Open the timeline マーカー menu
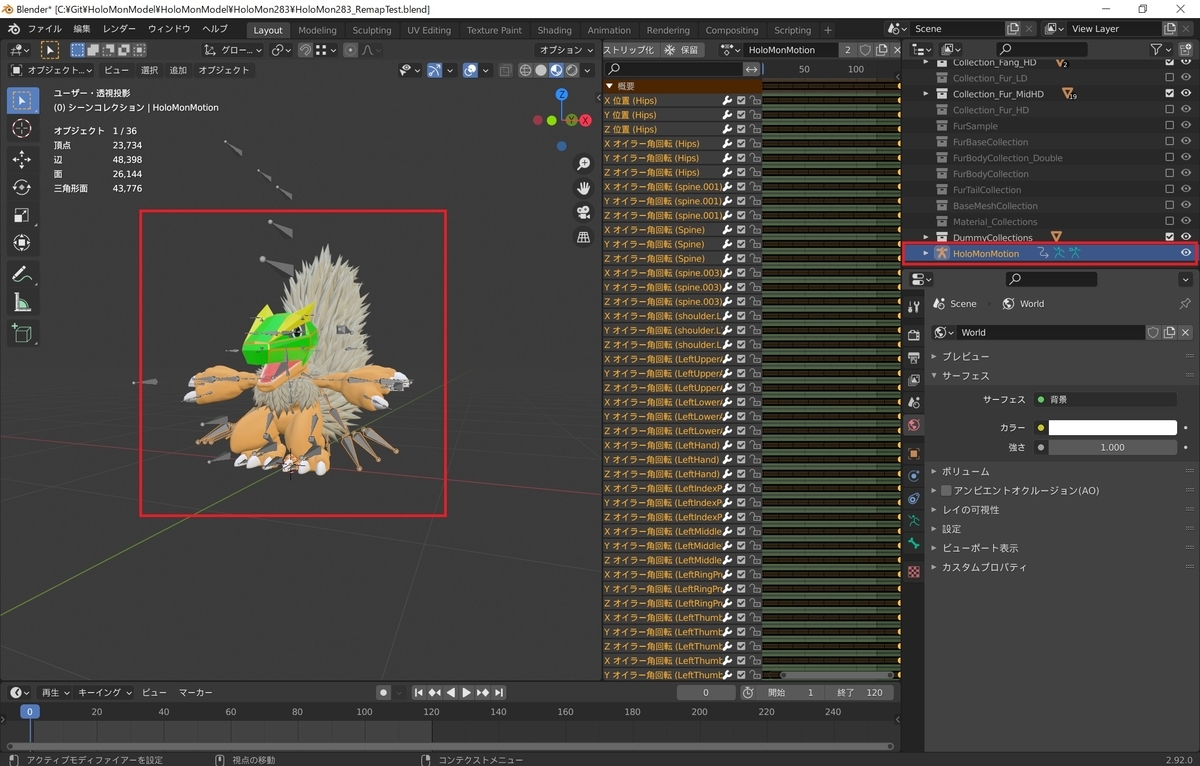The image size is (1200, 766). (x=196, y=692)
